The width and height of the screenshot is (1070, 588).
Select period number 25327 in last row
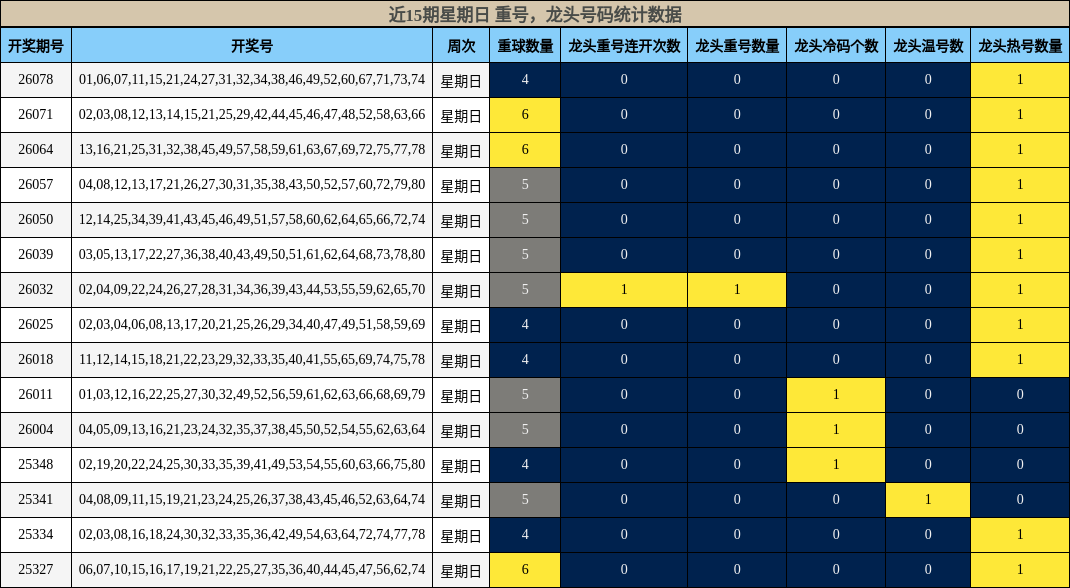pos(37,569)
